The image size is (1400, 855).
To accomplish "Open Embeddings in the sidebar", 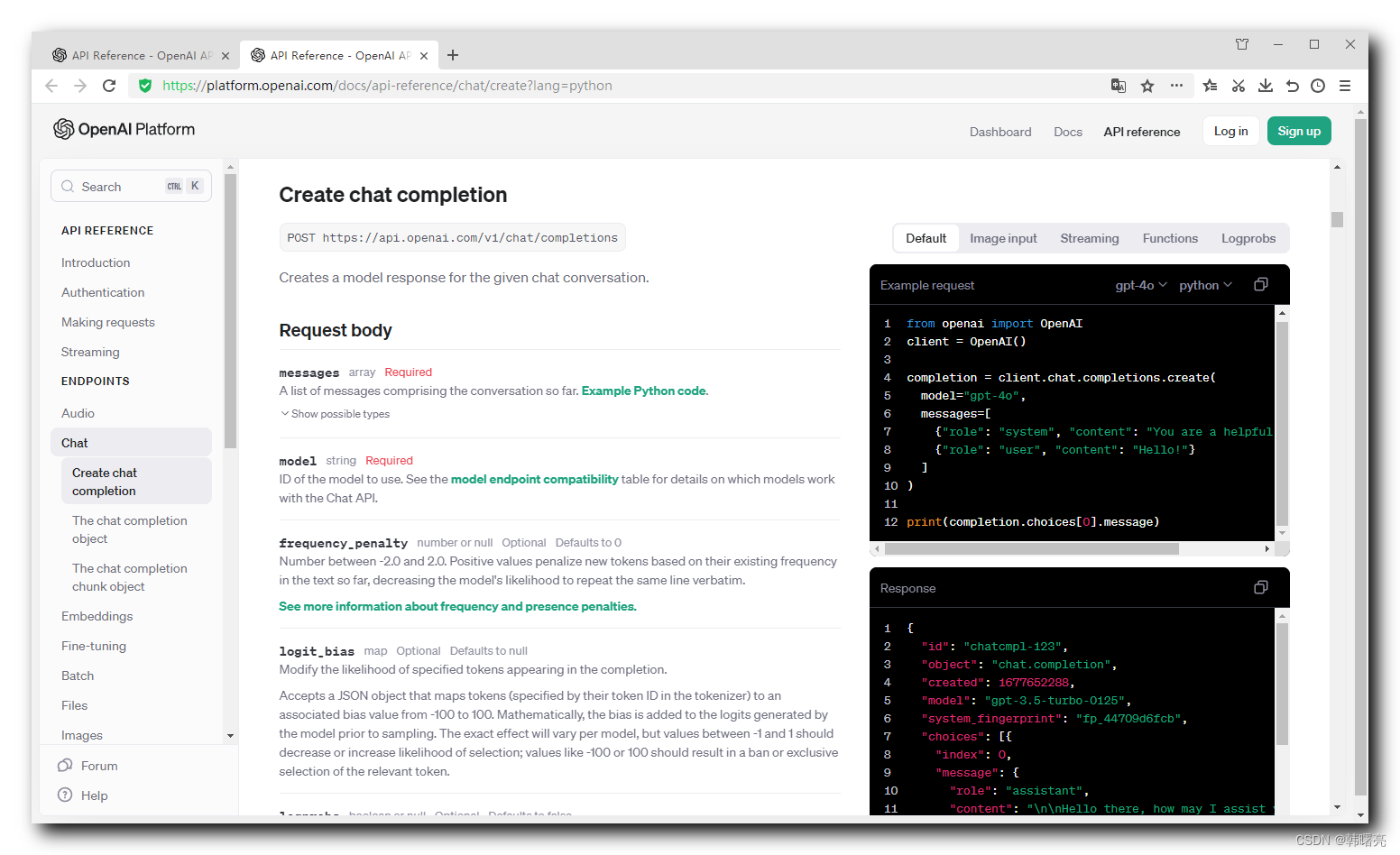I will point(97,616).
